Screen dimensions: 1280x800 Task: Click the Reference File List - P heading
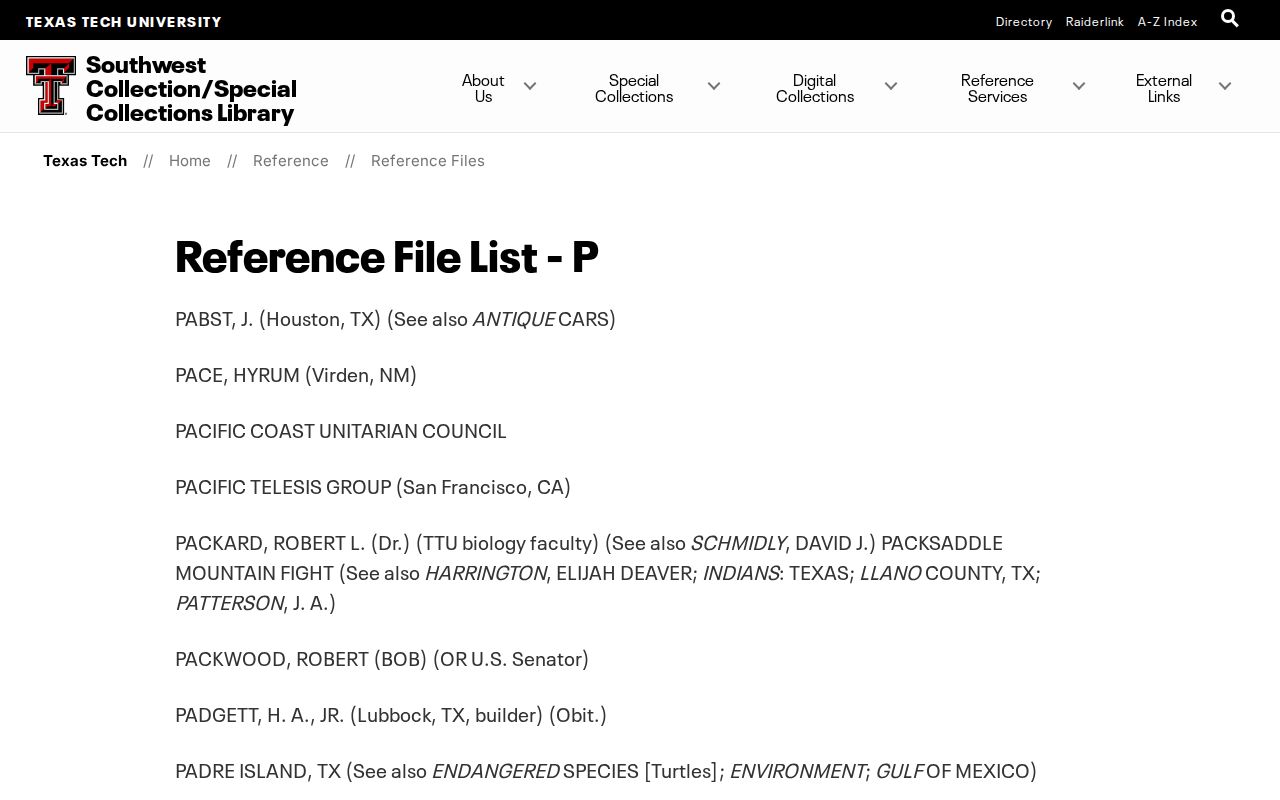point(387,256)
